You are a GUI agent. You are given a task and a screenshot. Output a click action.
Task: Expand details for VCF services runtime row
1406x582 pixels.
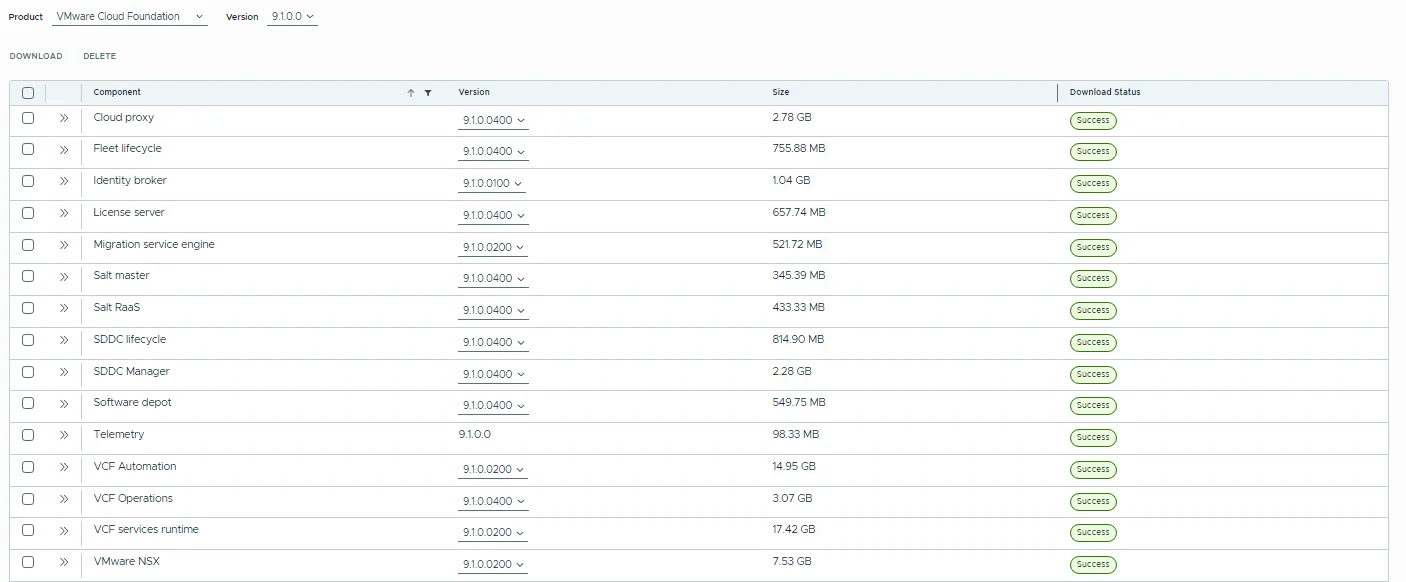[64, 531]
